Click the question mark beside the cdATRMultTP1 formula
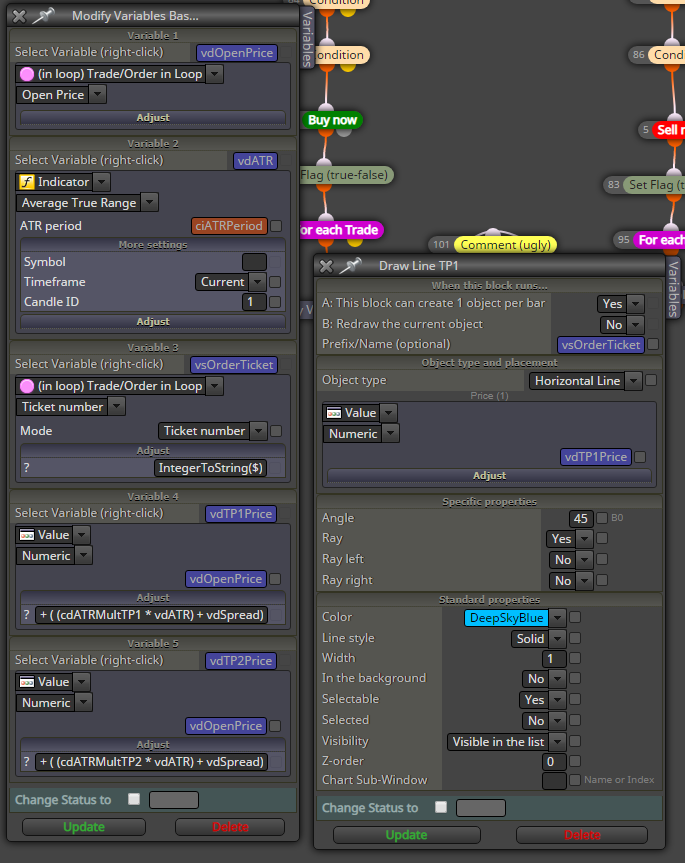This screenshot has height=863, width=685. click(26, 615)
